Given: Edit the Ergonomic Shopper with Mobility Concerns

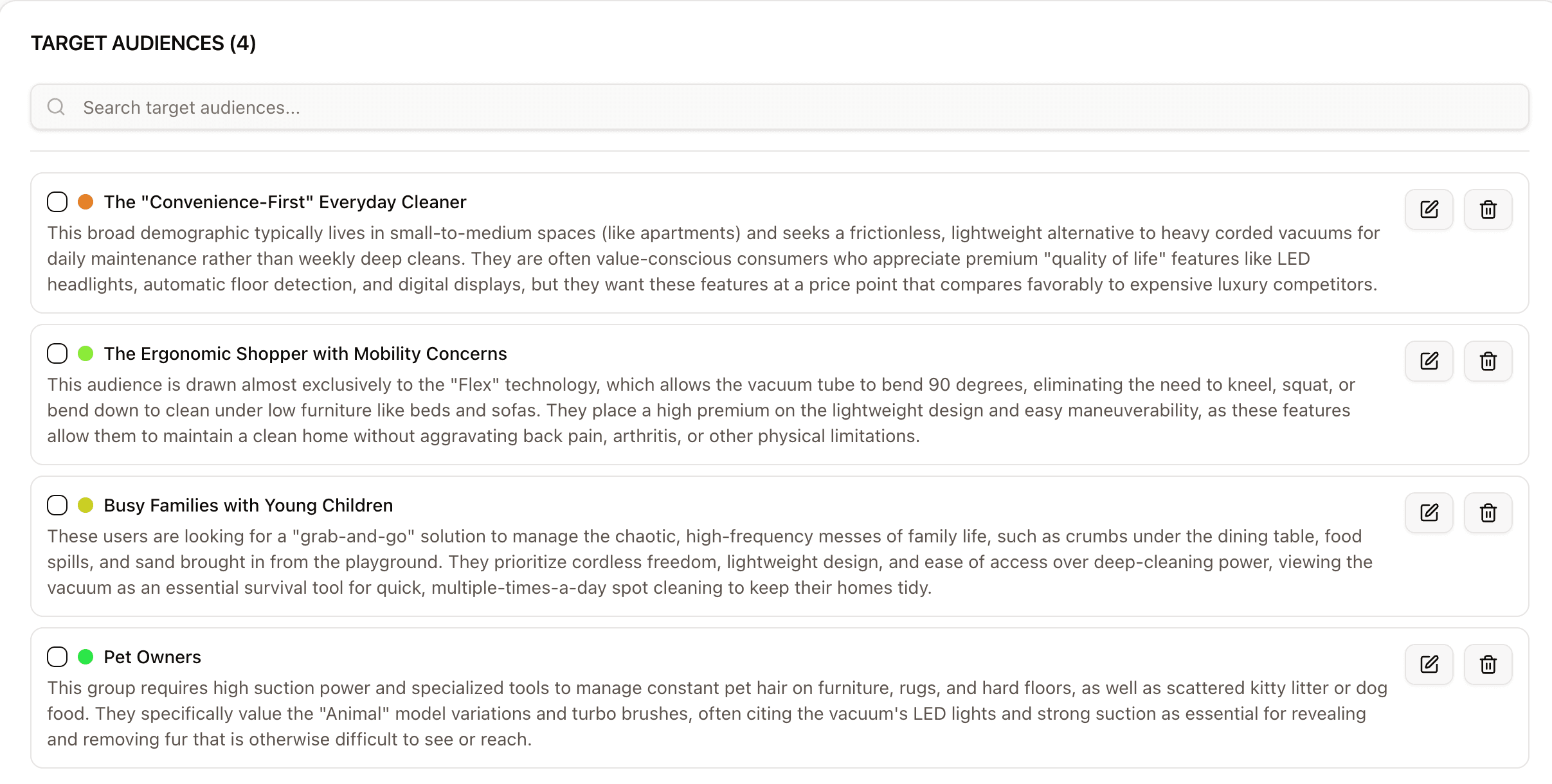Looking at the screenshot, I should coord(1429,361).
